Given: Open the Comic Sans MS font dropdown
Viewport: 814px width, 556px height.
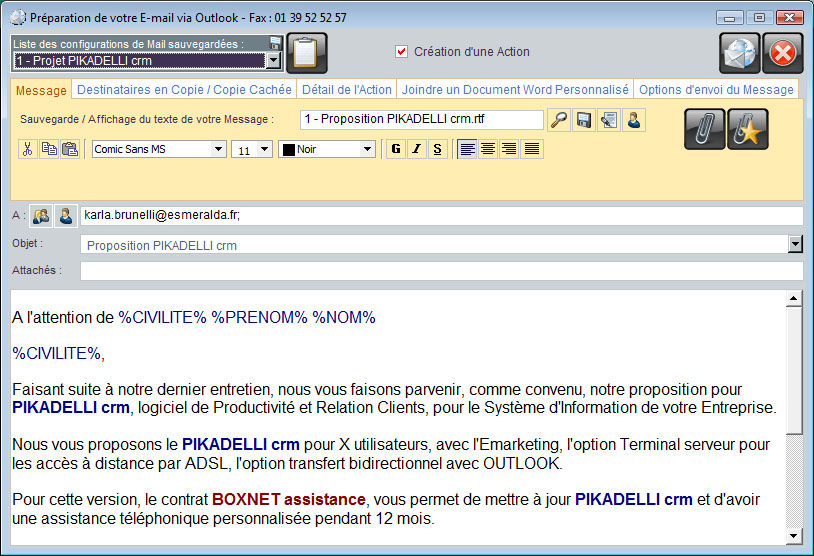Looking at the screenshot, I should click(x=159, y=149).
